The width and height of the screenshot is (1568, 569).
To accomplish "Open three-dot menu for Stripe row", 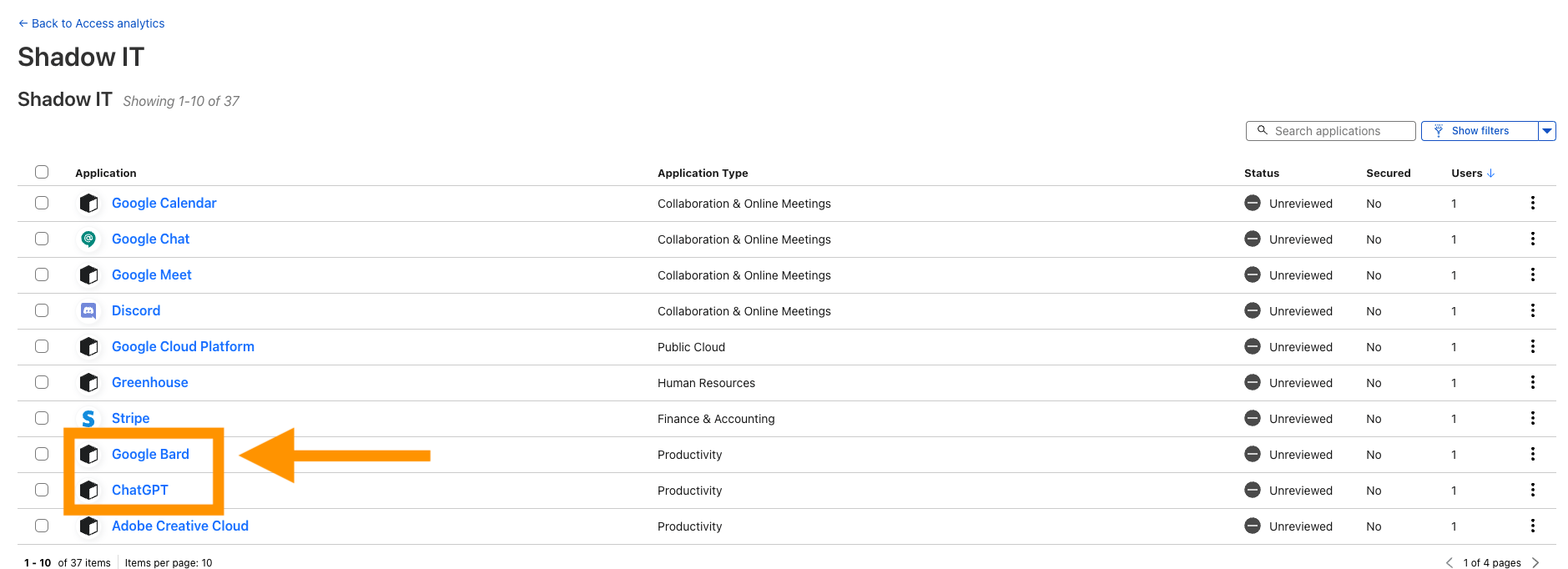I will click(1532, 418).
